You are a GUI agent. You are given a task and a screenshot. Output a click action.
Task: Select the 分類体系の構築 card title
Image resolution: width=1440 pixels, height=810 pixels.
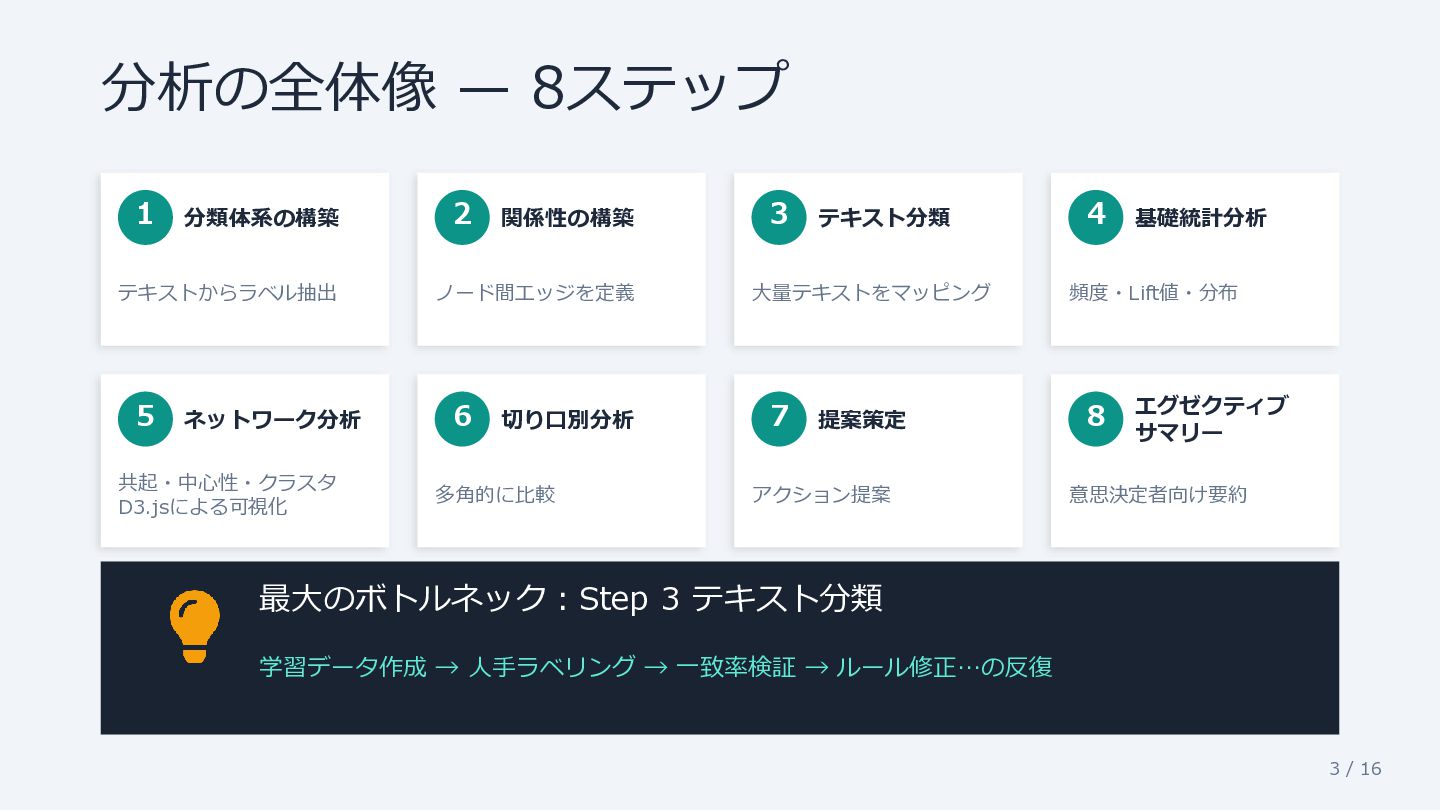coord(261,217)
